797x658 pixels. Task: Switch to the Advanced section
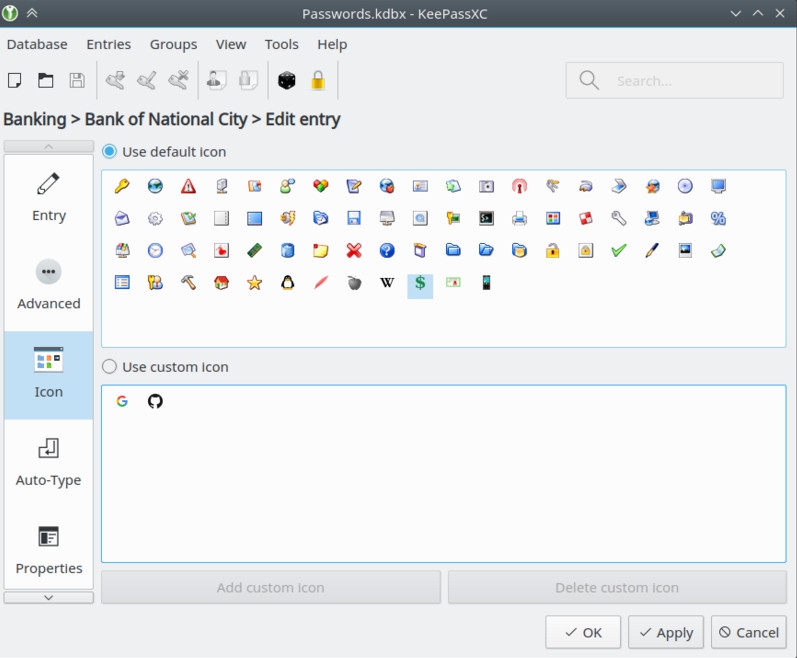pyautogui.click(x=49, y=287)
